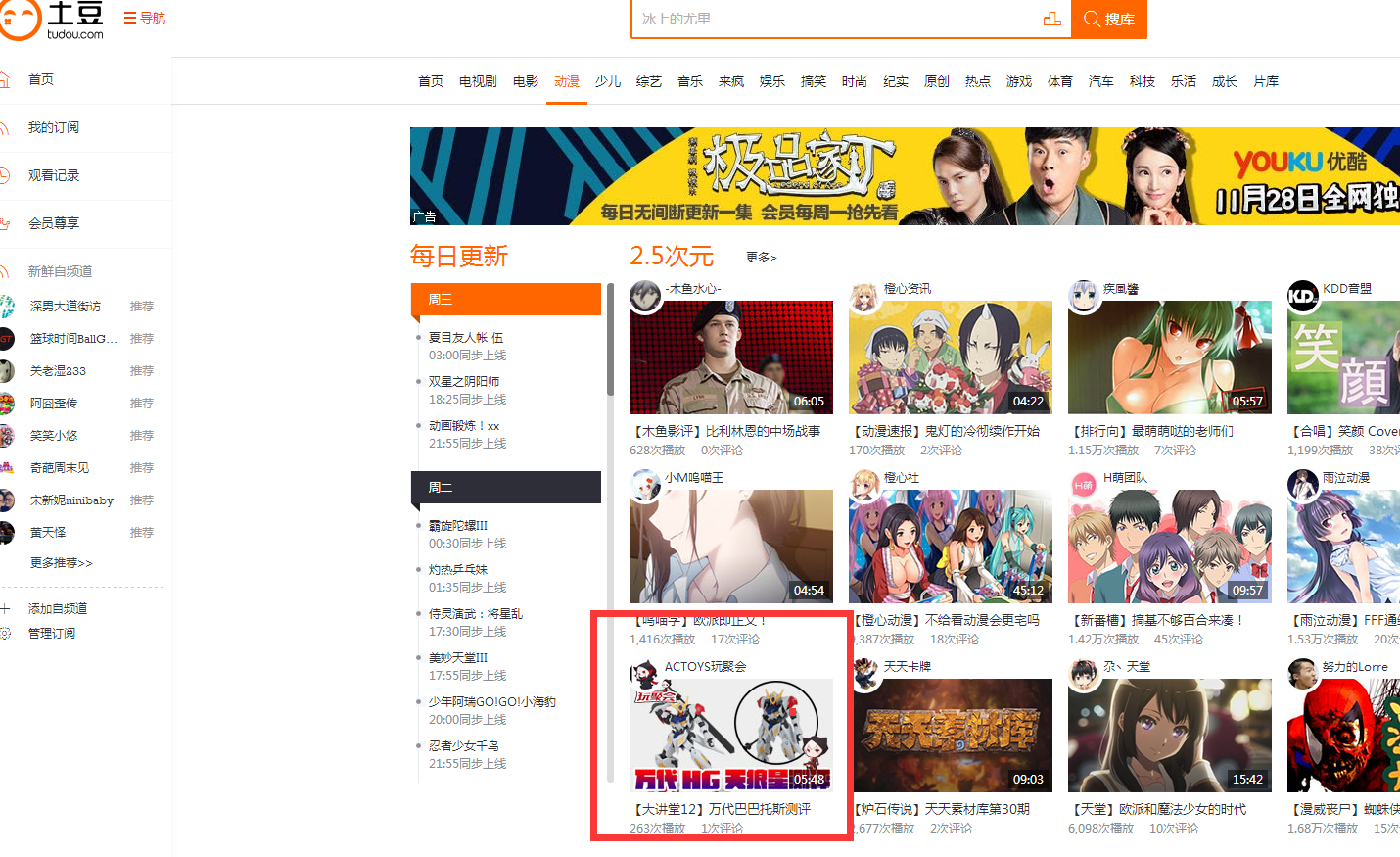Image resolution: width=1400 pixels, height=857 pixels.
Task: Select 片库 tab in top navigation
Action: 1266,81
